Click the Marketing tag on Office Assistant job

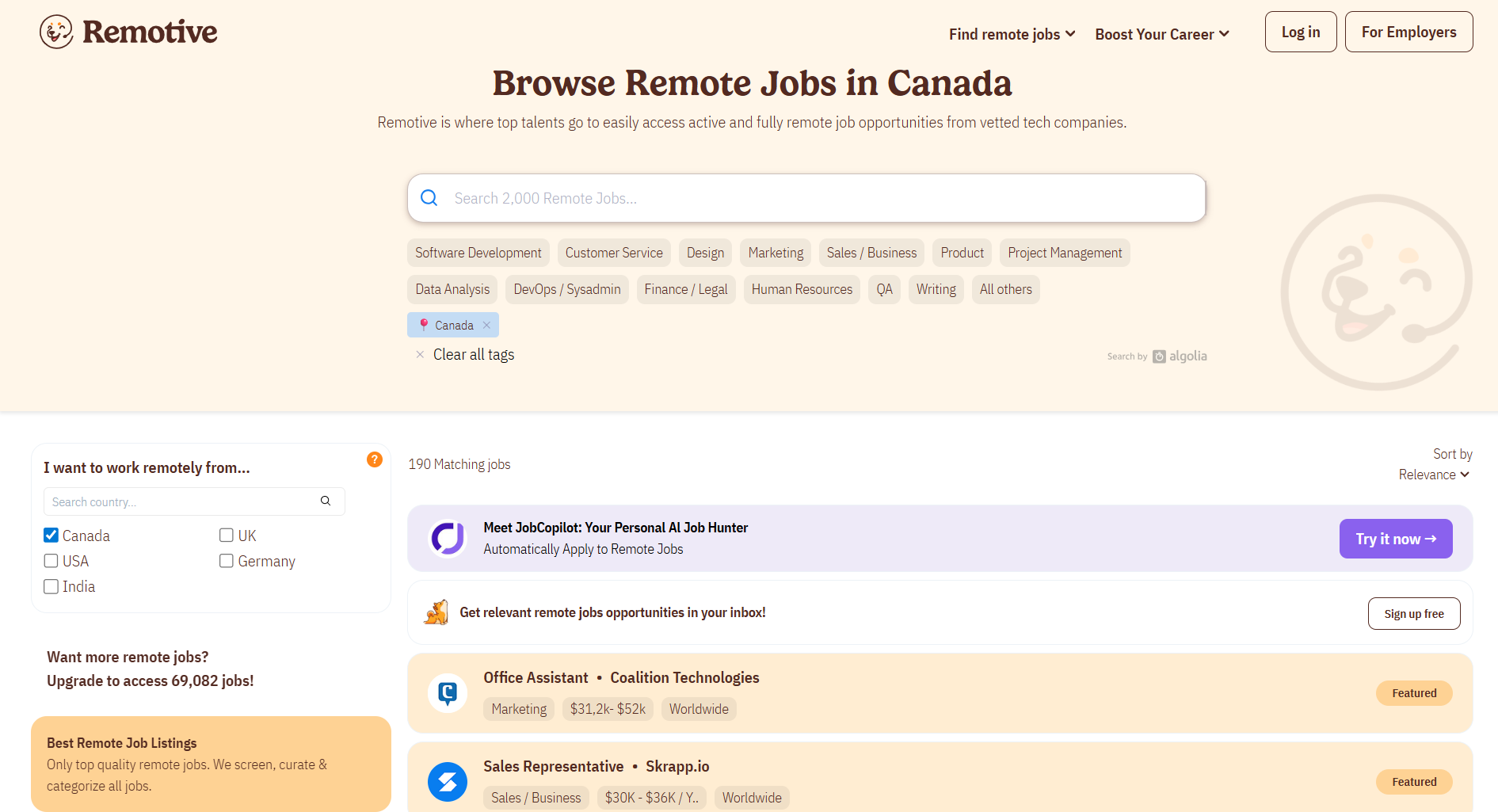tap(519, 709)
